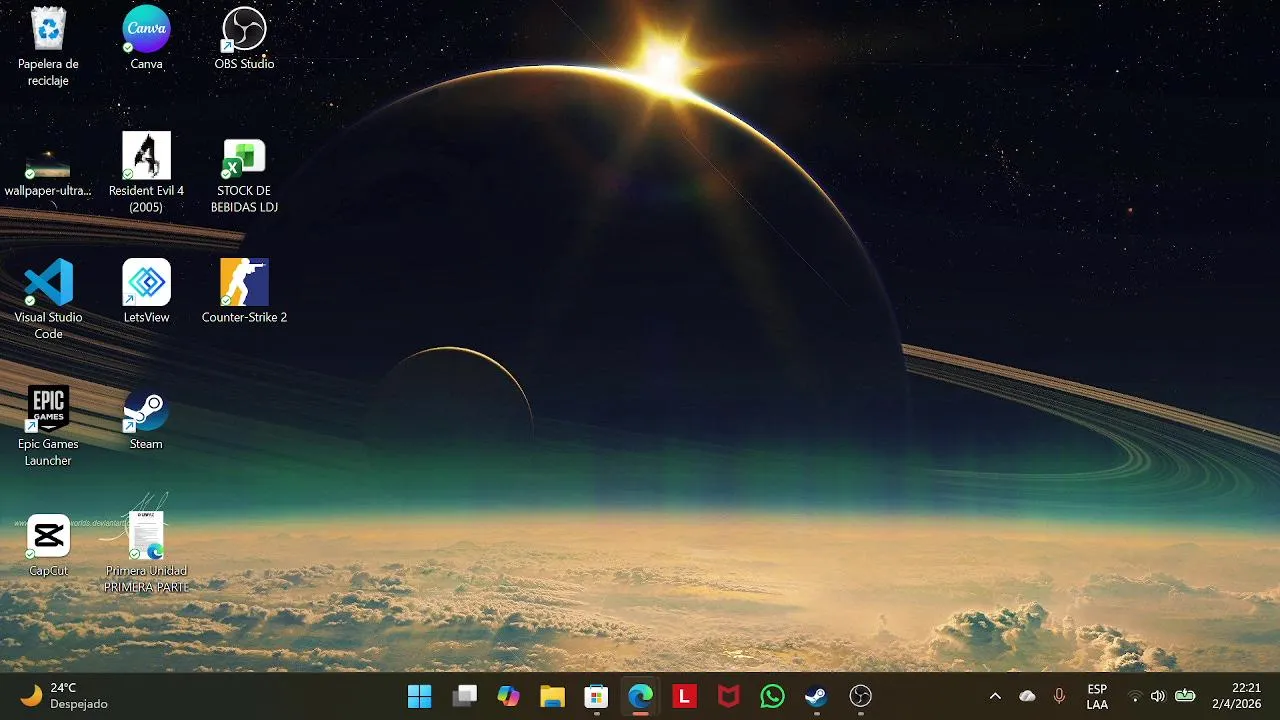1280x720 pixels.
Task: Open Microsoft Store from the taskbar
Action: (x=596, y=696)
